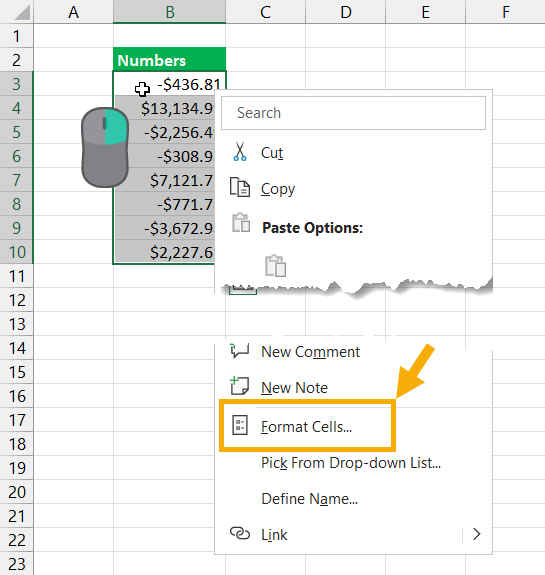The width and height of the screenshot is (545, 575).
Task: Choose Format Cells... from context menu
Action: (x=306, y=427)
